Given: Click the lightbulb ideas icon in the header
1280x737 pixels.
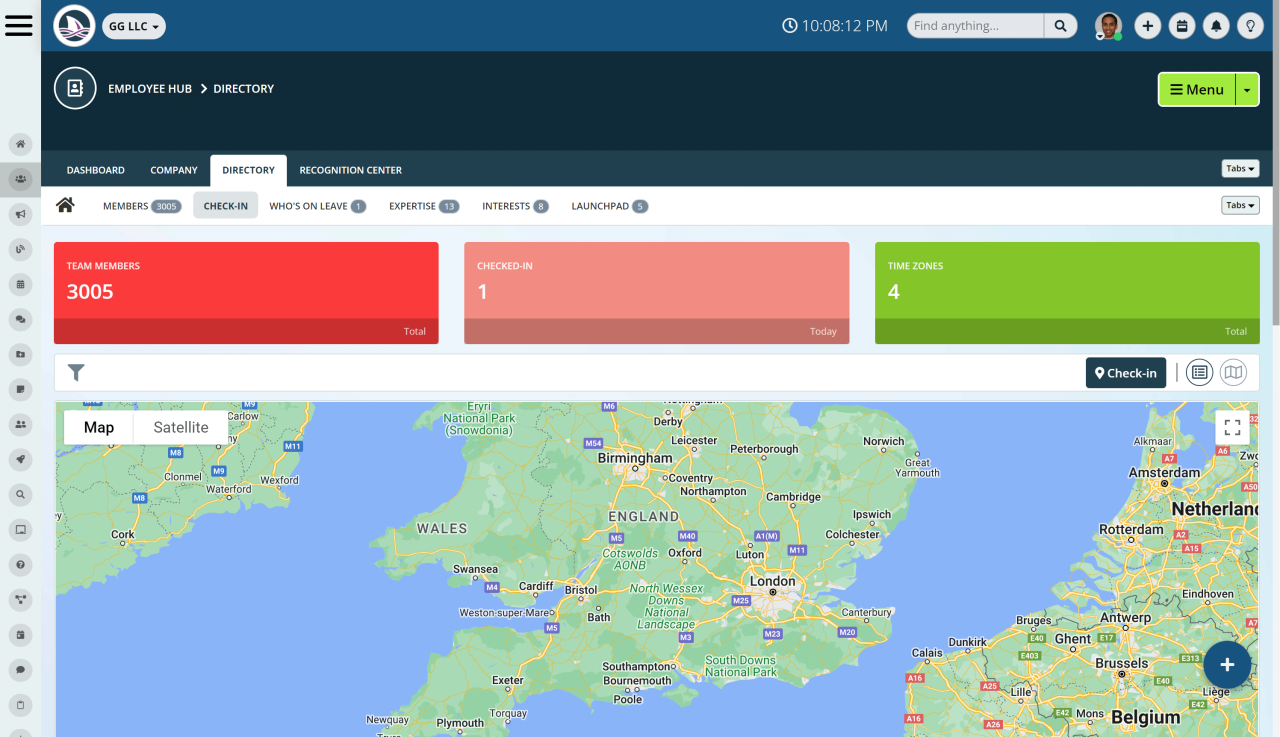Looking at the screenshot, I should [1250, 25].
